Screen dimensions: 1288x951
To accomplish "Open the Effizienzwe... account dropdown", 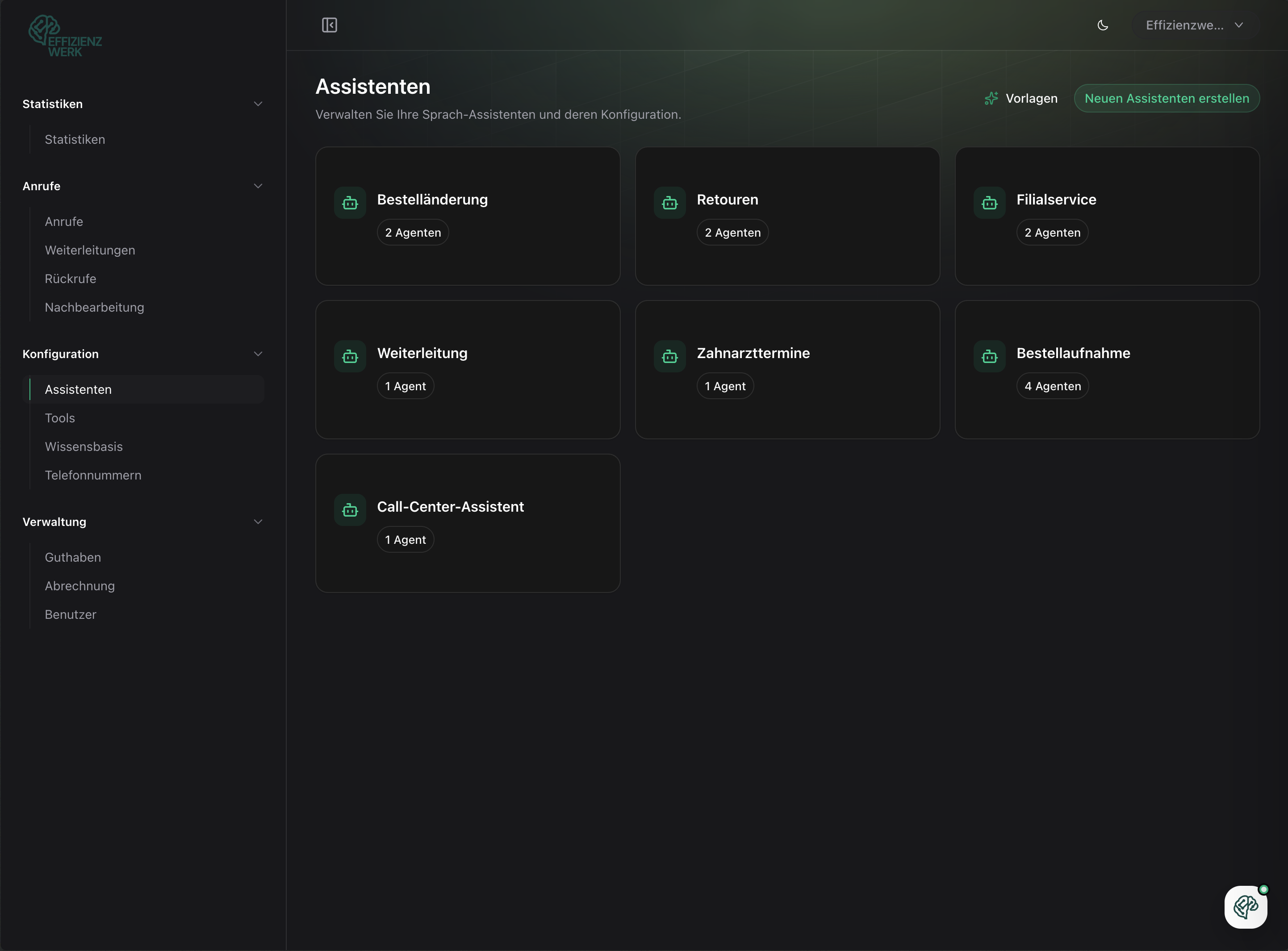I will [x=1195, y=25].
